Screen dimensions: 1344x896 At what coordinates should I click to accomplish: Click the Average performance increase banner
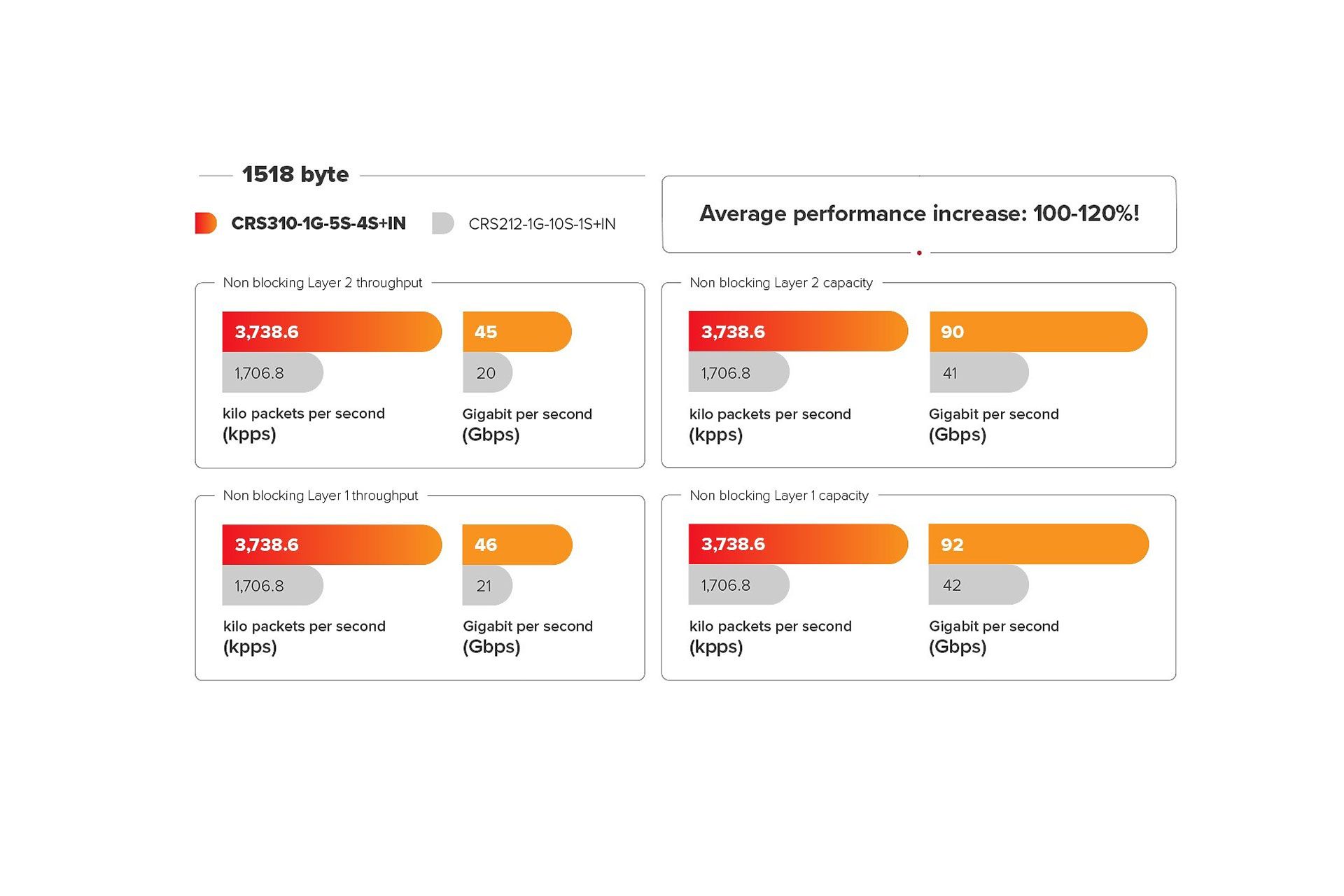tap(919, 213)
